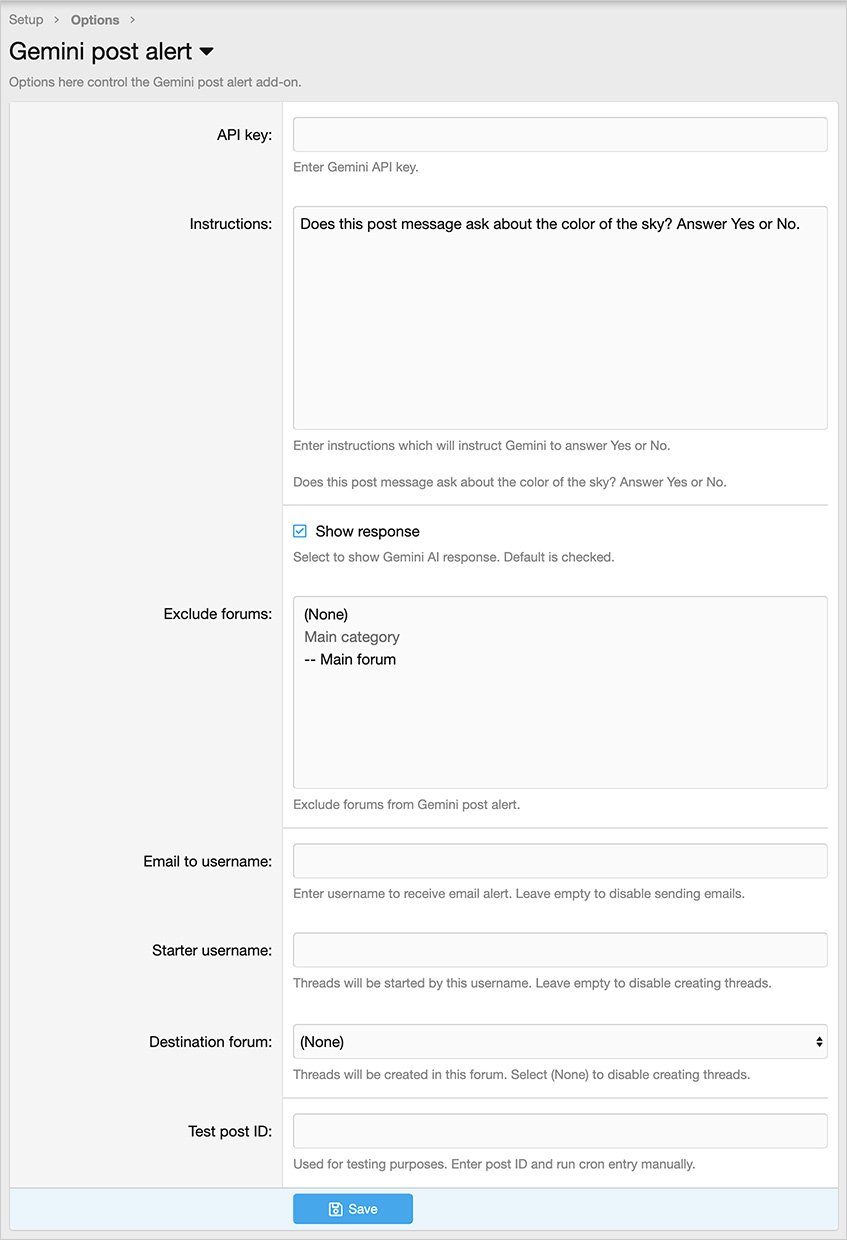The image size is (847, 1240).
Task: Click the Save button
Action: 352,1209
